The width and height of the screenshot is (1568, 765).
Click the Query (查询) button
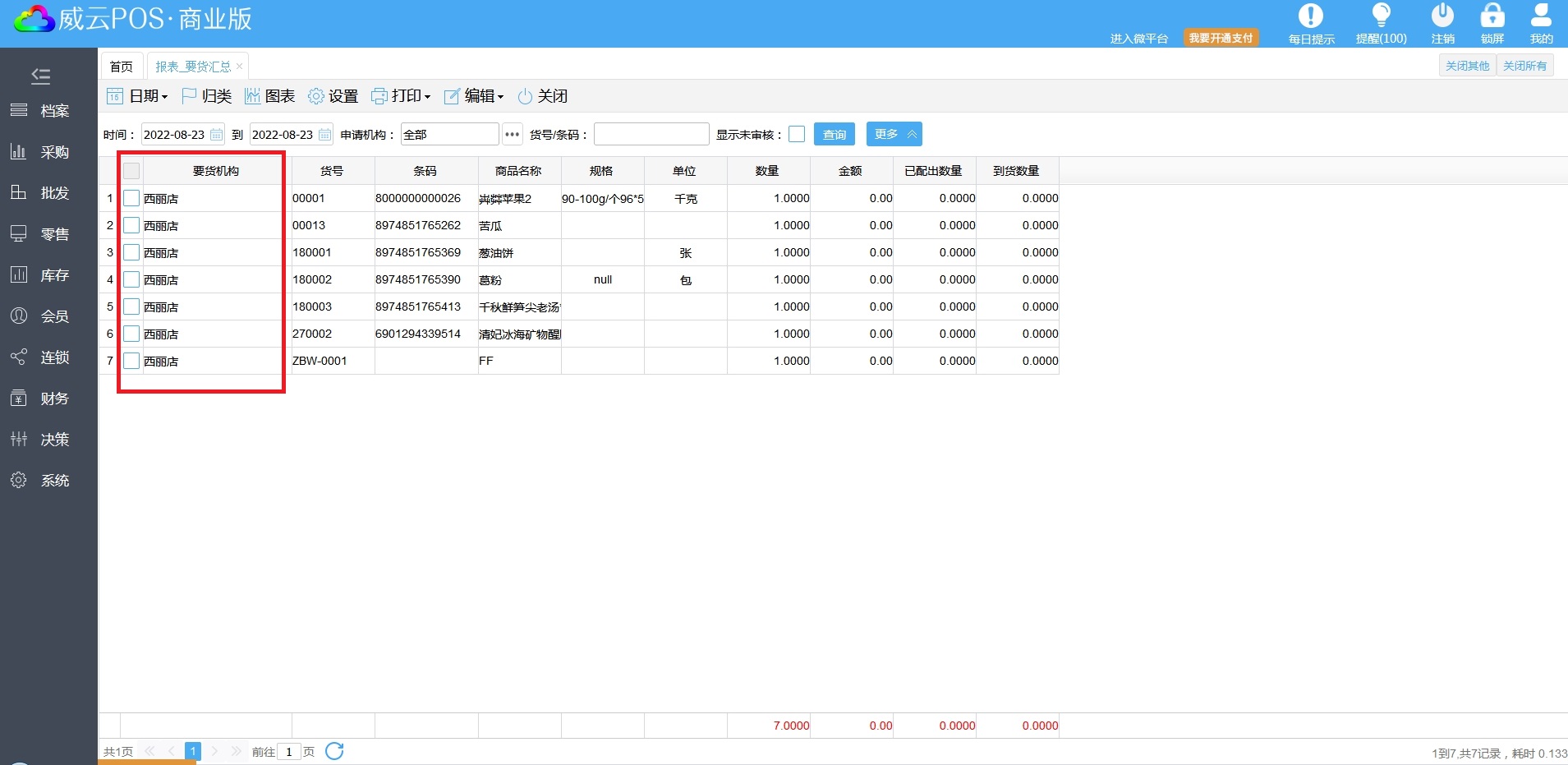(834, 134)
